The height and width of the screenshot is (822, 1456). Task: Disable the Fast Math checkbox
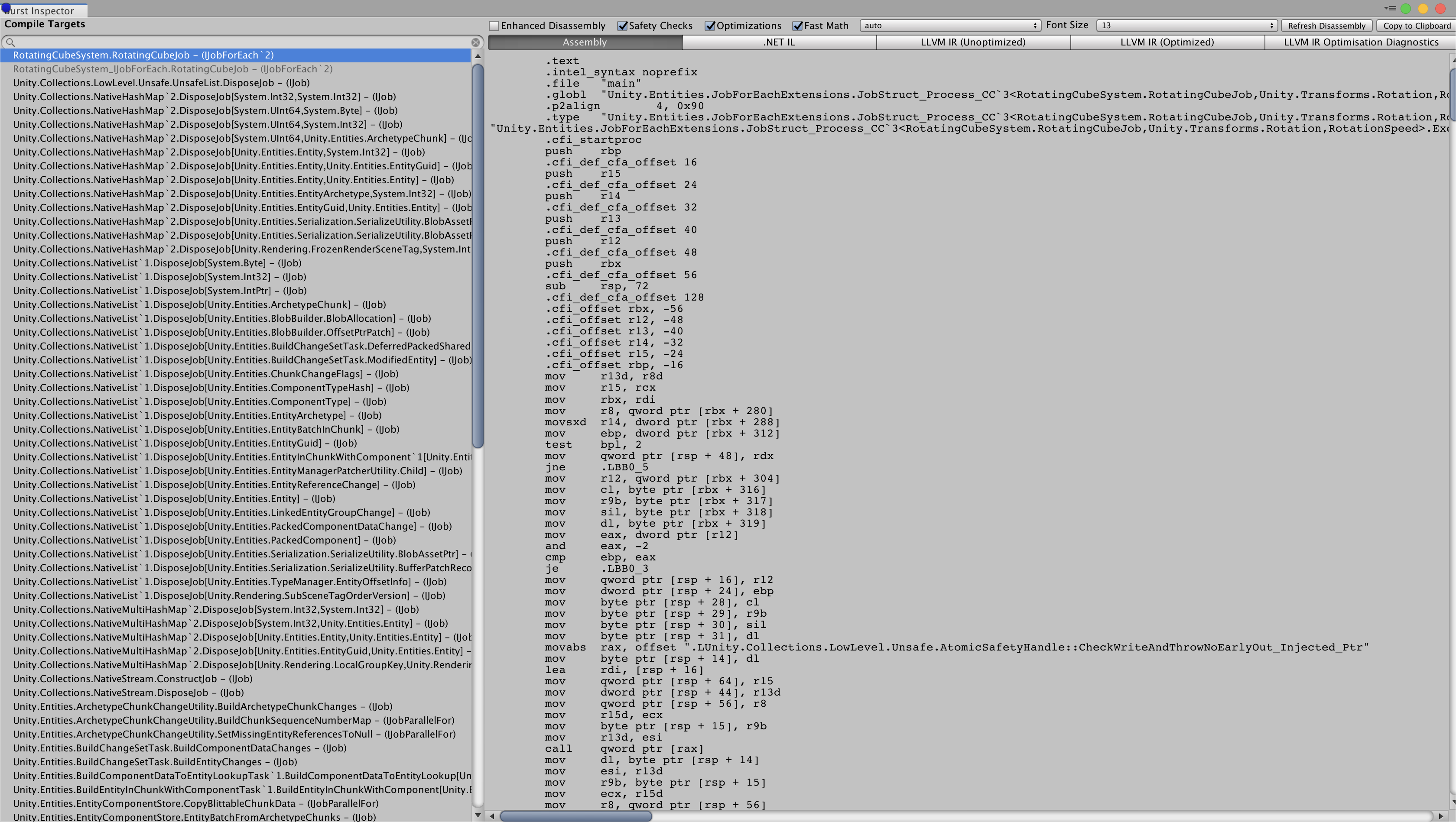click(797, 26)
